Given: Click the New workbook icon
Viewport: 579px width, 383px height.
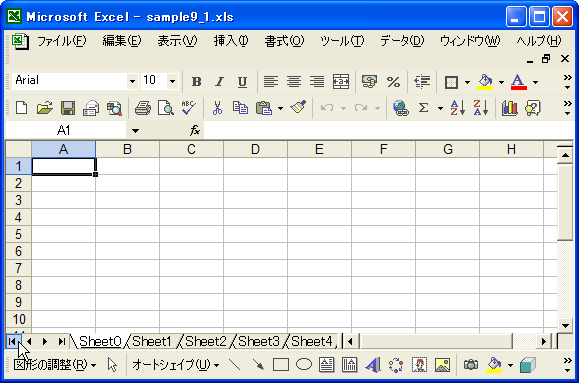Looking at the screenshot, I should pos(21,108).
